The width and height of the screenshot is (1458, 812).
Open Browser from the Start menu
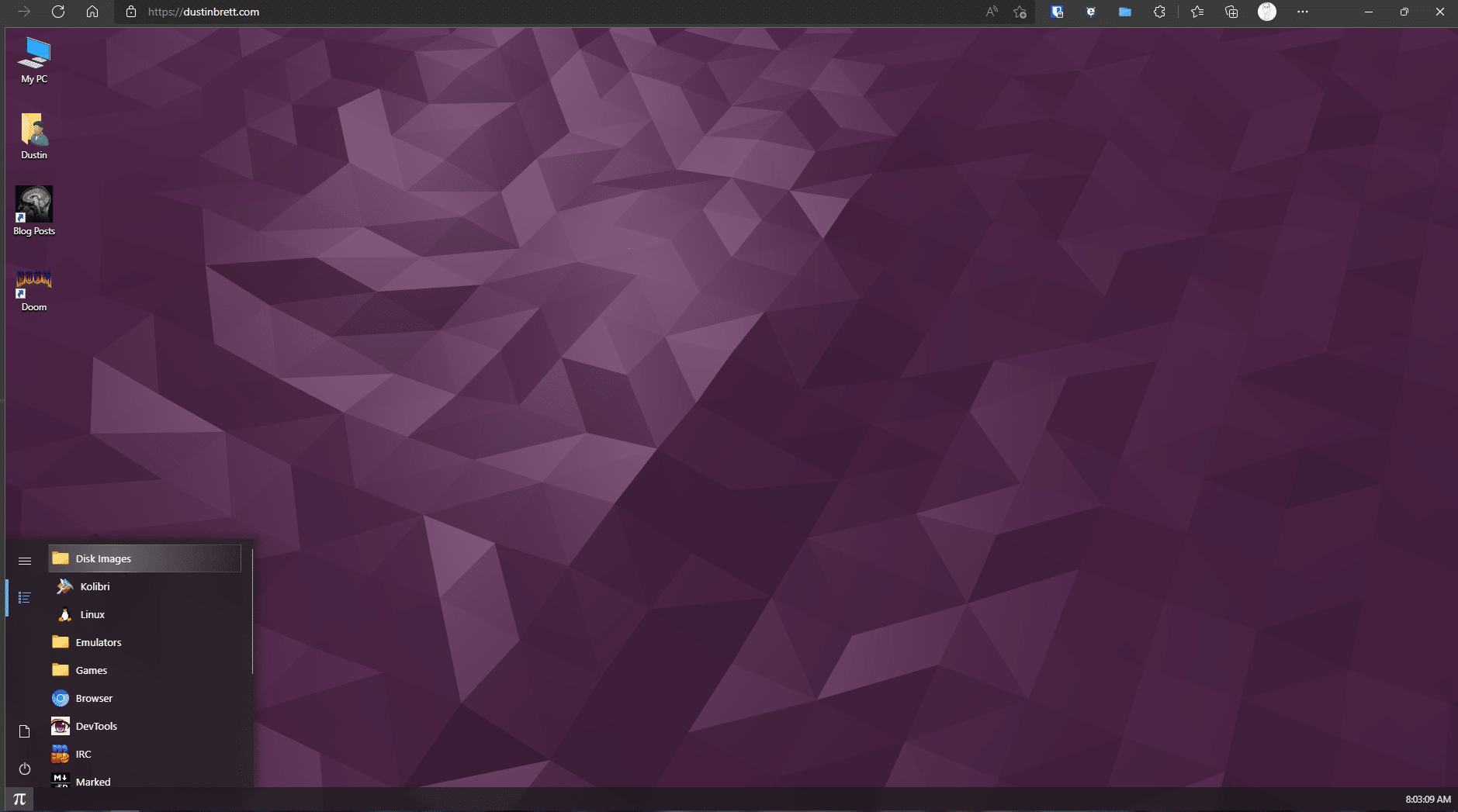[x=145, y=698]
